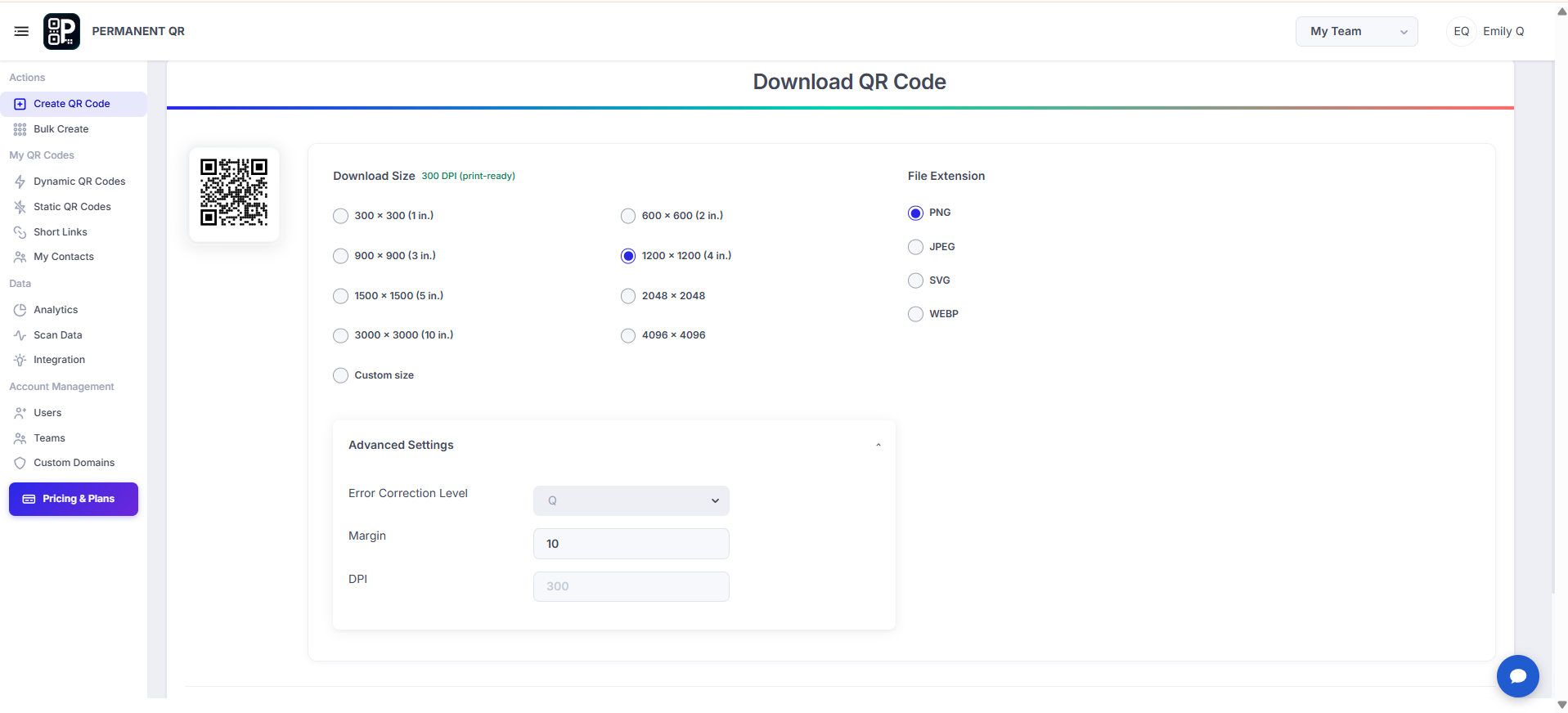The height and width of the screenshot is (713, 1568).
Task: Click the DPI input field
Action: coord(631,586)
